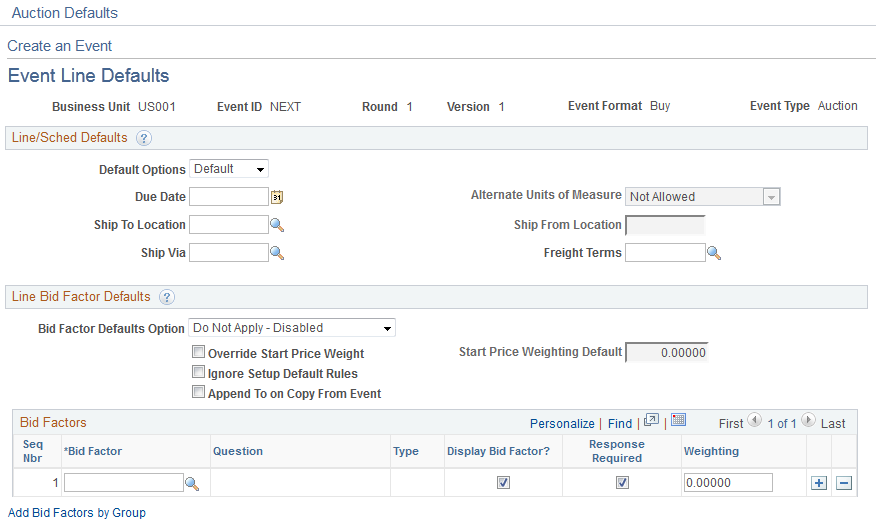Check Ignore Setup Default Rules

(x=198, y=372)
